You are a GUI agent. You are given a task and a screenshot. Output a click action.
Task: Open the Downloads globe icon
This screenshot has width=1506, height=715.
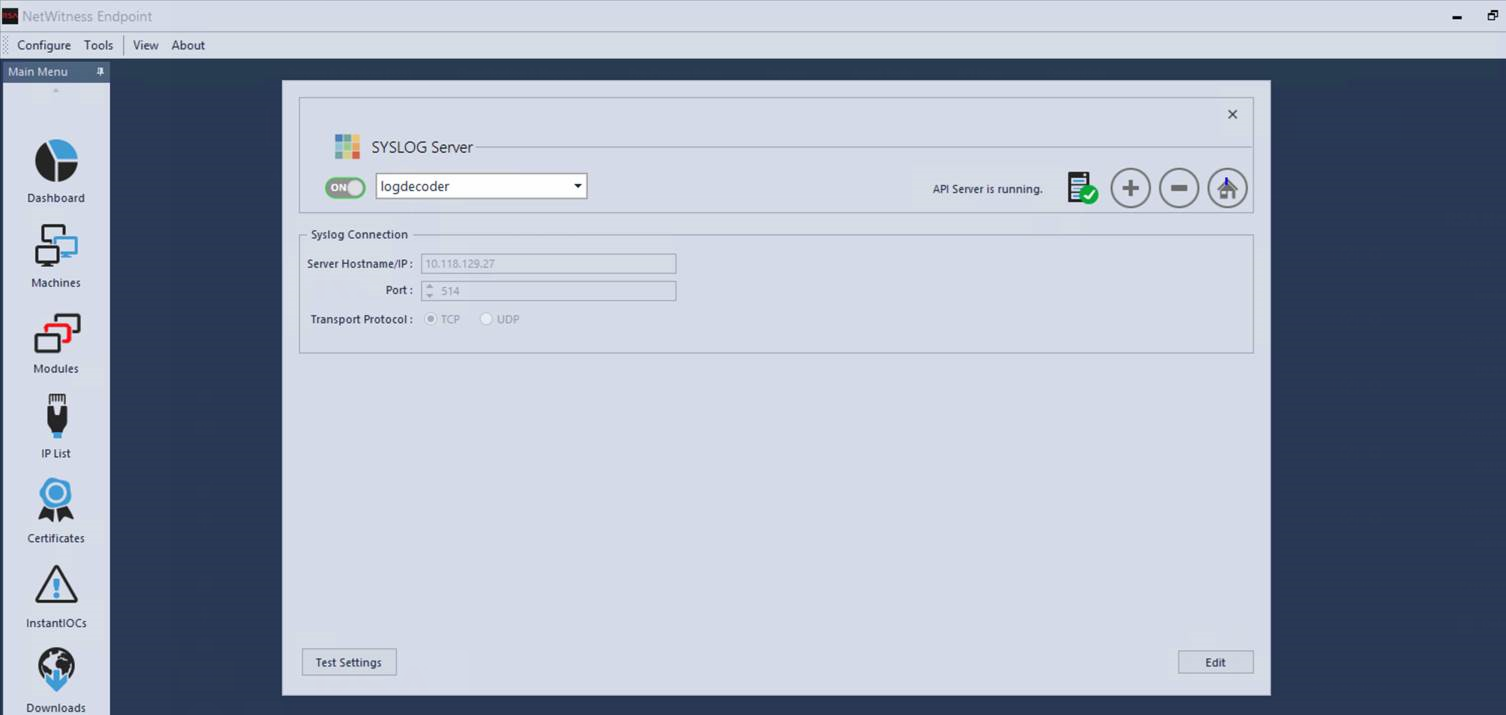pyautogui.click(x=56, y=670)
